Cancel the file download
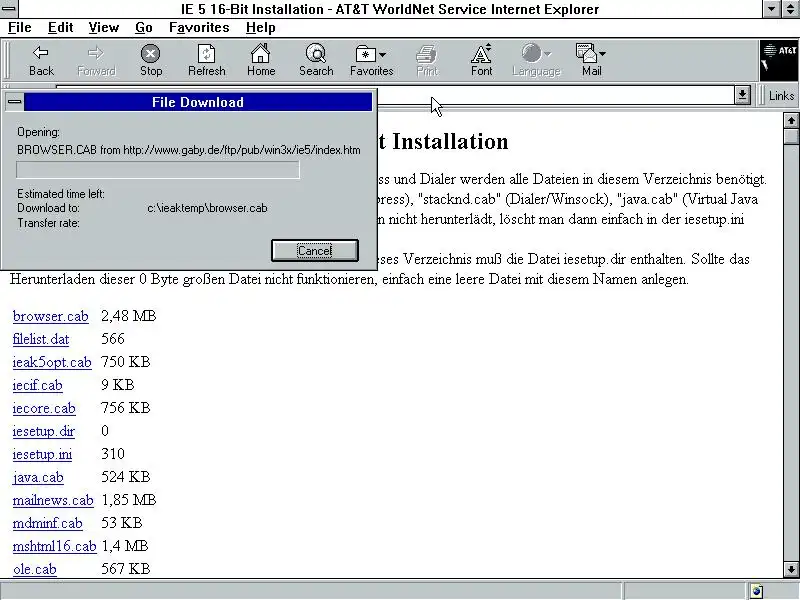 point(315,251)
